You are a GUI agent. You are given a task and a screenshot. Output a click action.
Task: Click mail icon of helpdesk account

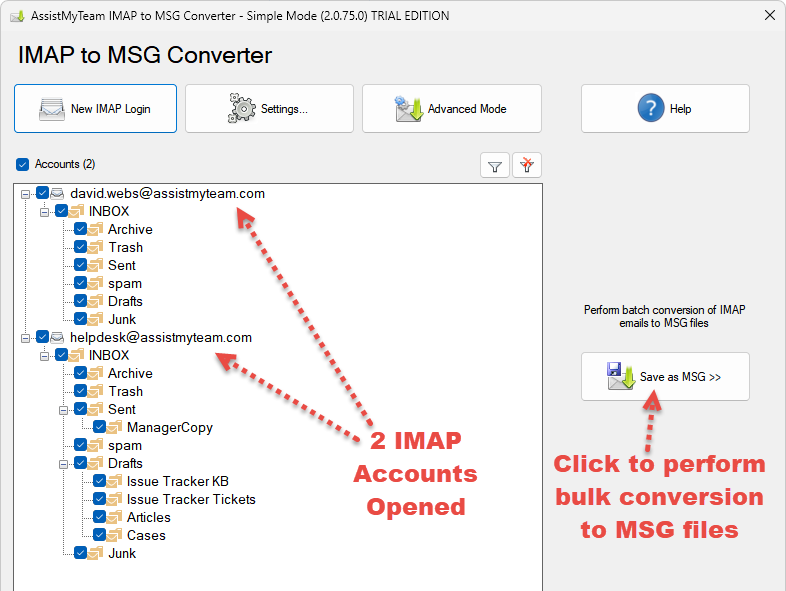(57, 337)
